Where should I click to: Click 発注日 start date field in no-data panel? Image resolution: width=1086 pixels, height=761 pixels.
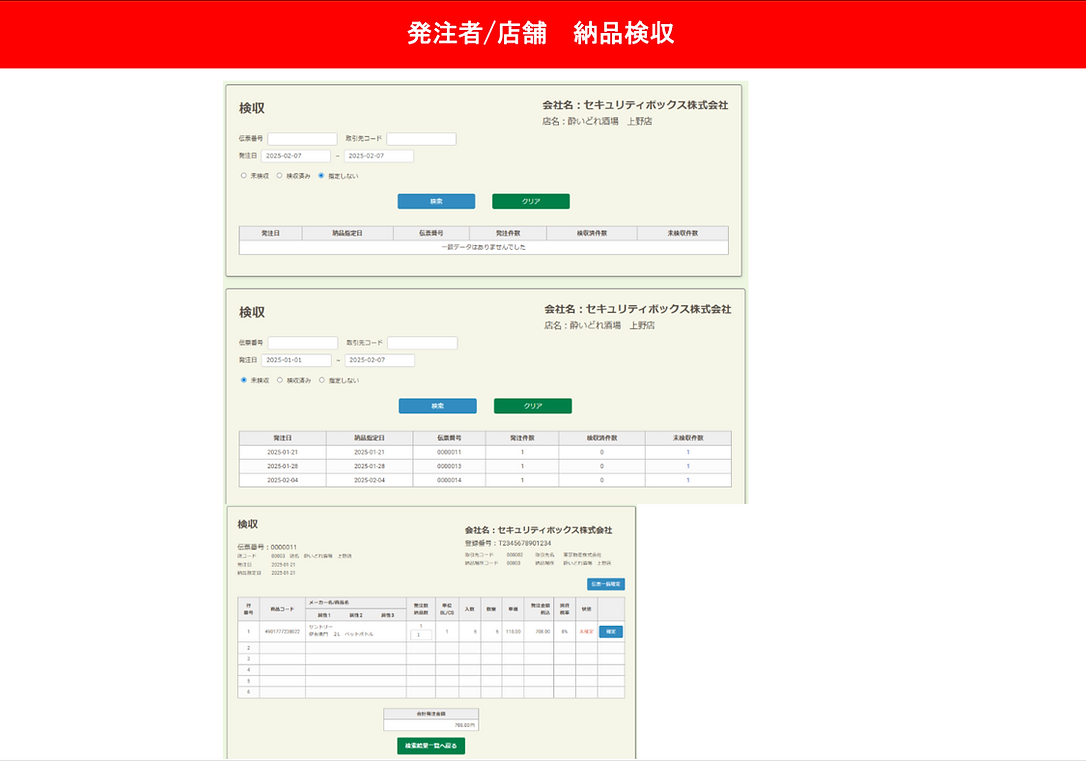pos(296,156)
